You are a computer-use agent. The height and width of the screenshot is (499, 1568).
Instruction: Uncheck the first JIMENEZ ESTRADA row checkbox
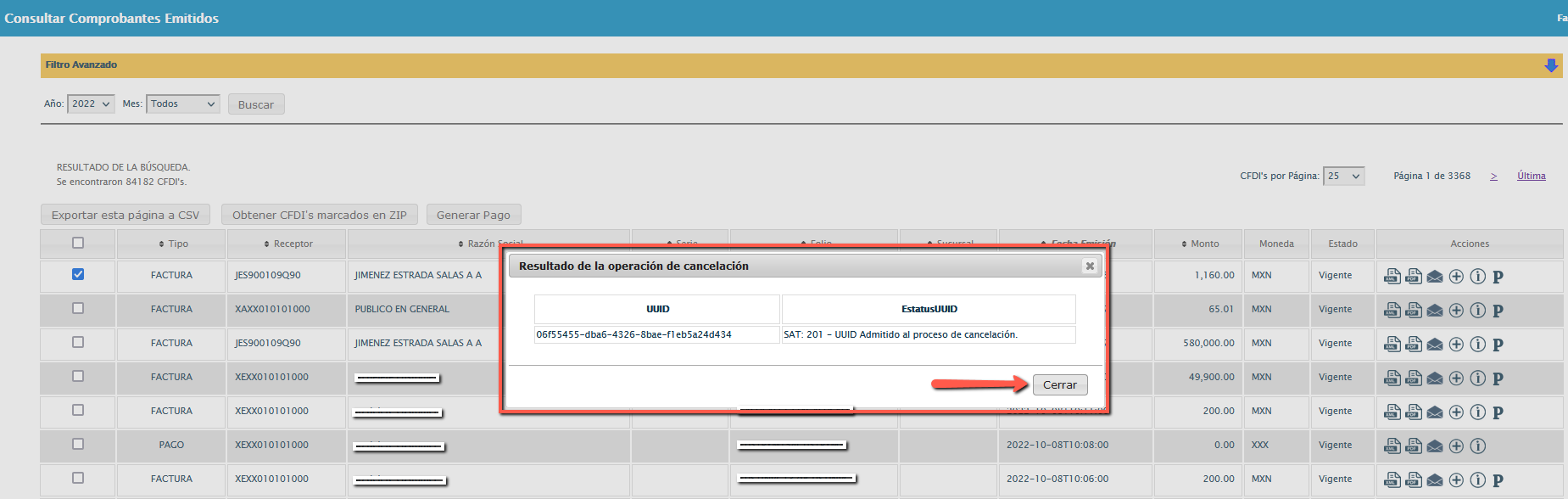(x=78, y=274)
